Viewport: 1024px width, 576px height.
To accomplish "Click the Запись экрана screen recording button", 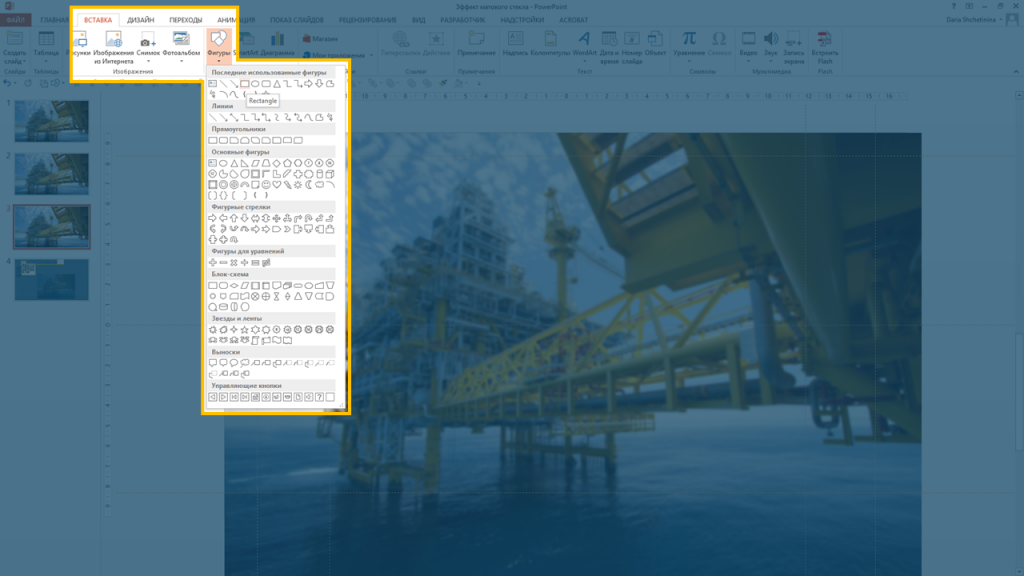I will coord(793,44).
